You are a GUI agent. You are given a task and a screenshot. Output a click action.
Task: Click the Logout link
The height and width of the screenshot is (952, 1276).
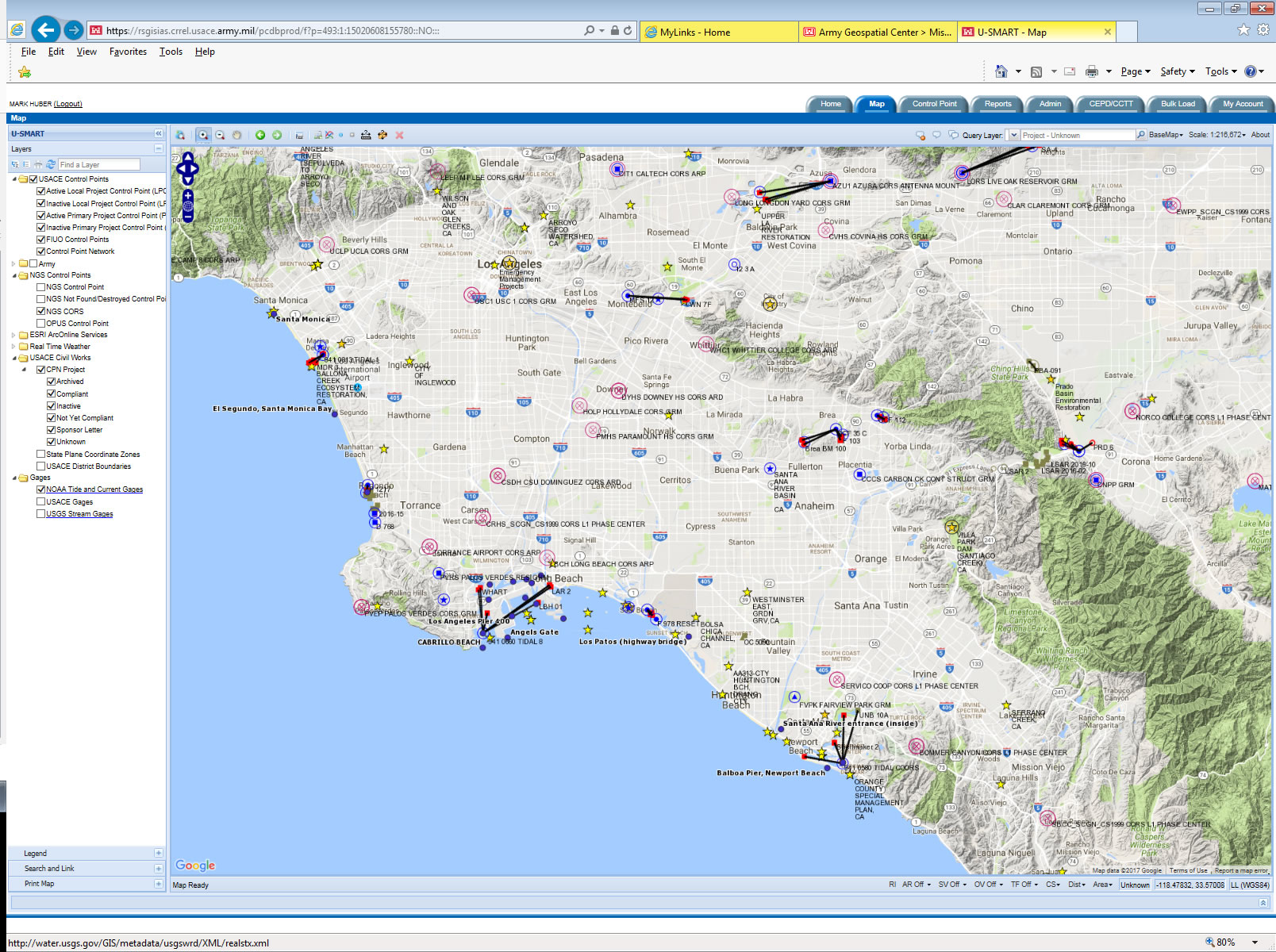68,104
